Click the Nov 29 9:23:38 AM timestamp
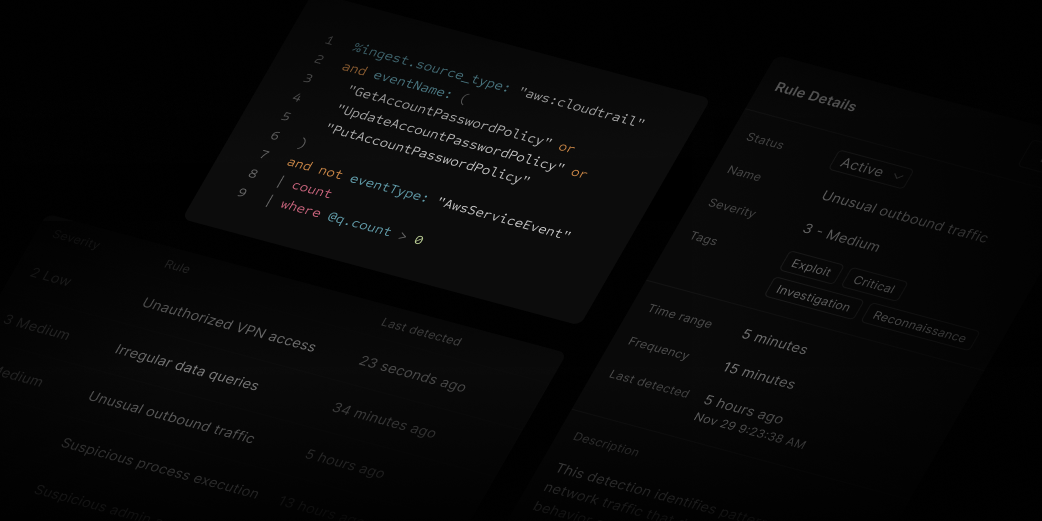The height and width of the screenshot is (521, 1042). (x=750, y=430)
